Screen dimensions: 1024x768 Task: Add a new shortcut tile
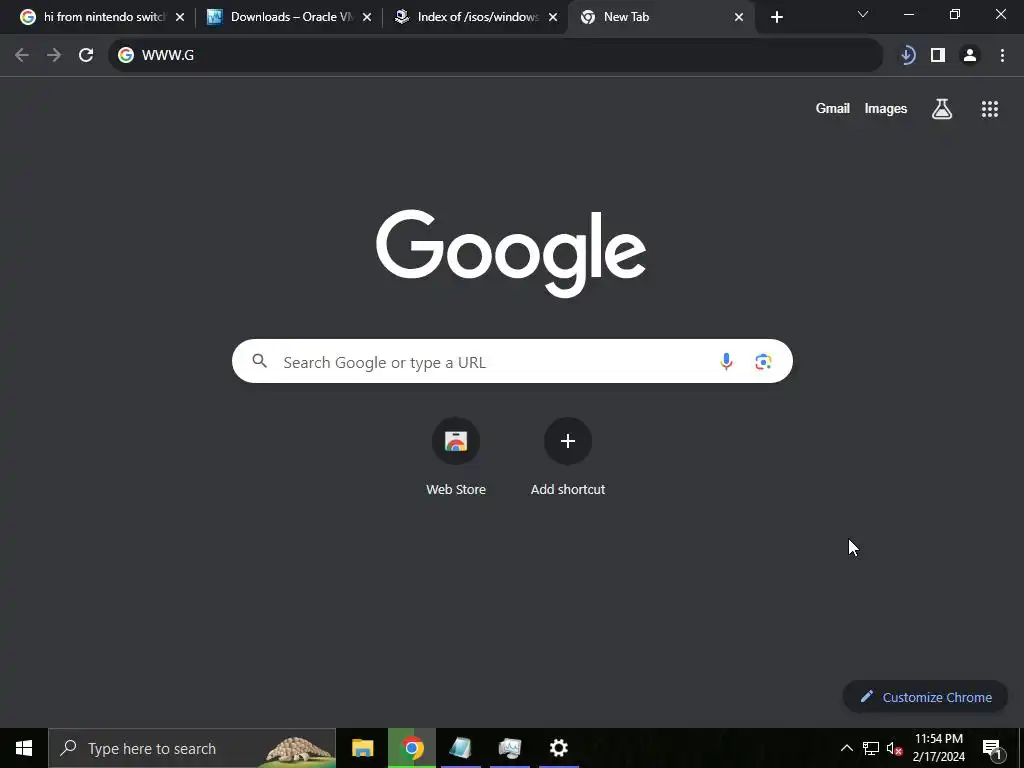click(x=568, y=456)
